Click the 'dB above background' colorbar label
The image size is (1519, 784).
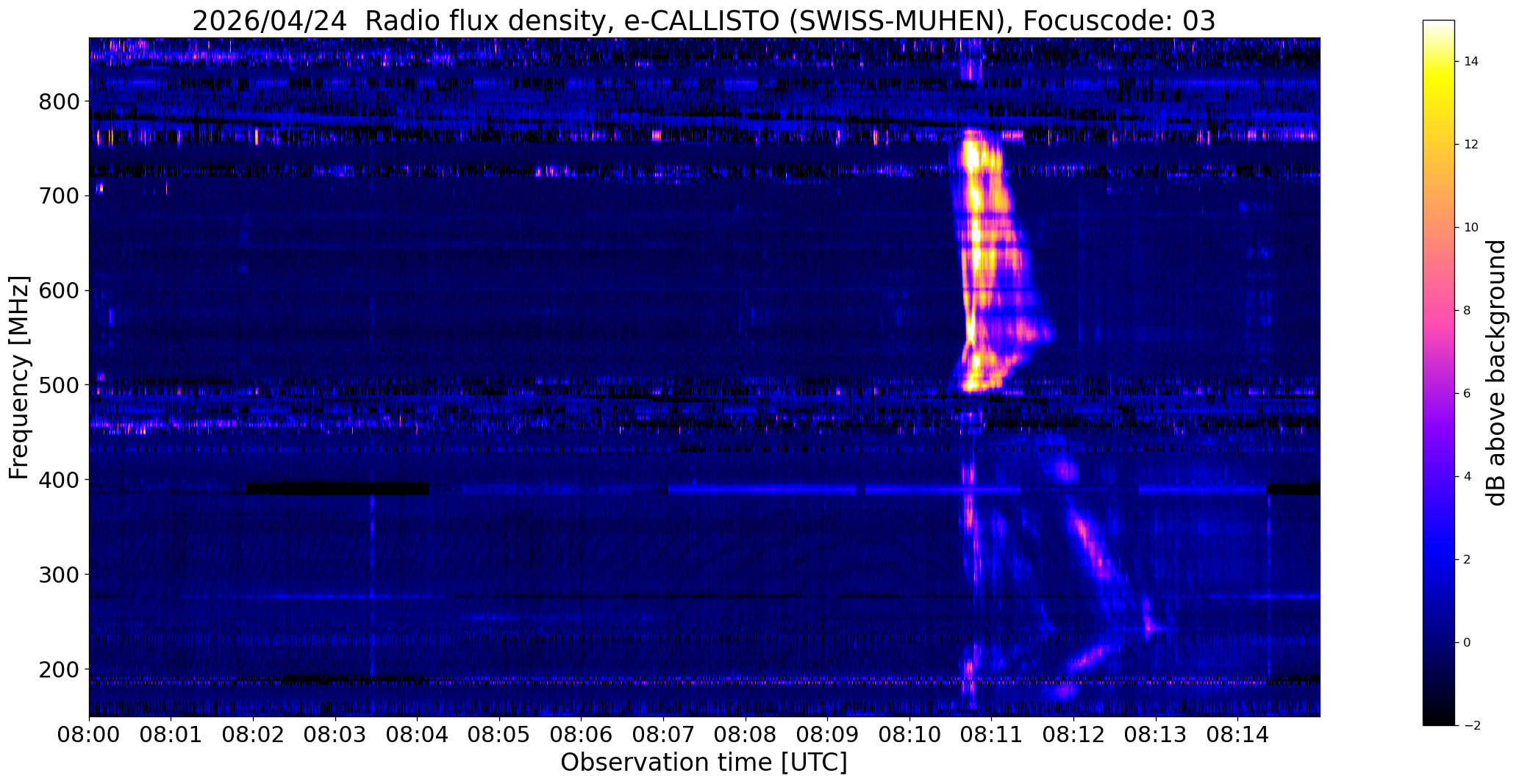click(x=1496, y=373)
